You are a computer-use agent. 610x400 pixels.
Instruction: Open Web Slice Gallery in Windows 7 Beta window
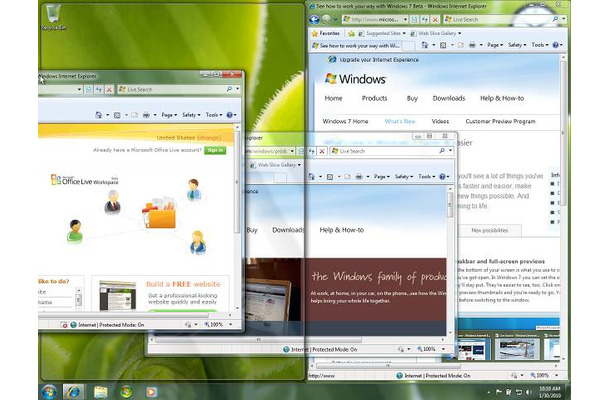click(436, 33)
